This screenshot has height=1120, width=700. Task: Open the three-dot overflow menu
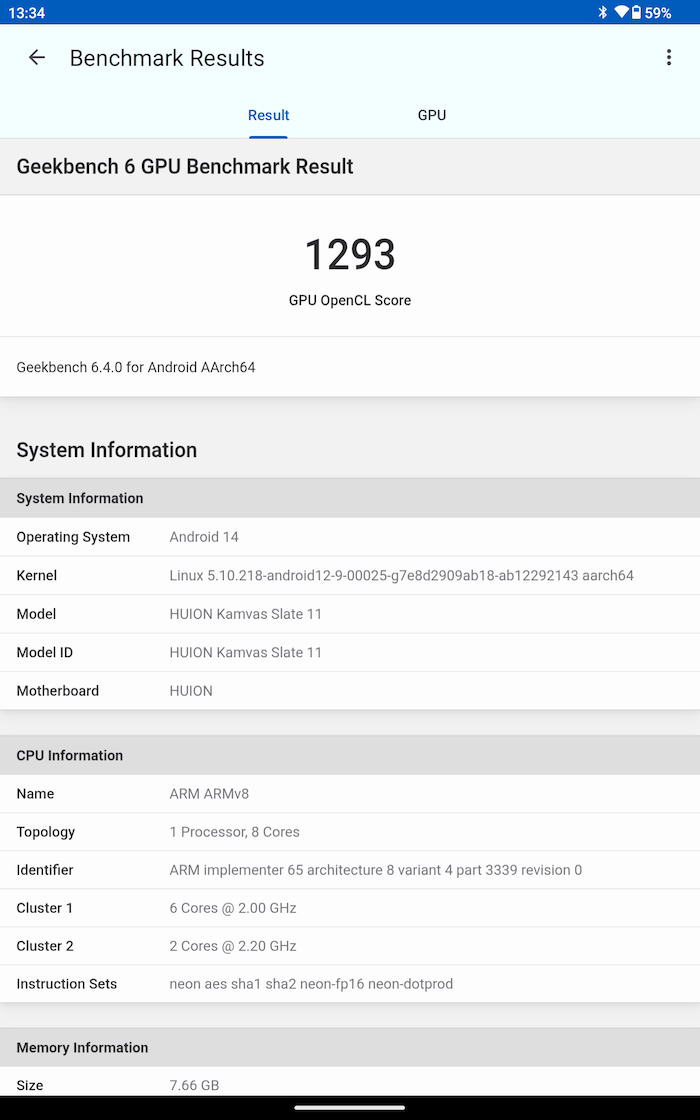tap(669, 58)
